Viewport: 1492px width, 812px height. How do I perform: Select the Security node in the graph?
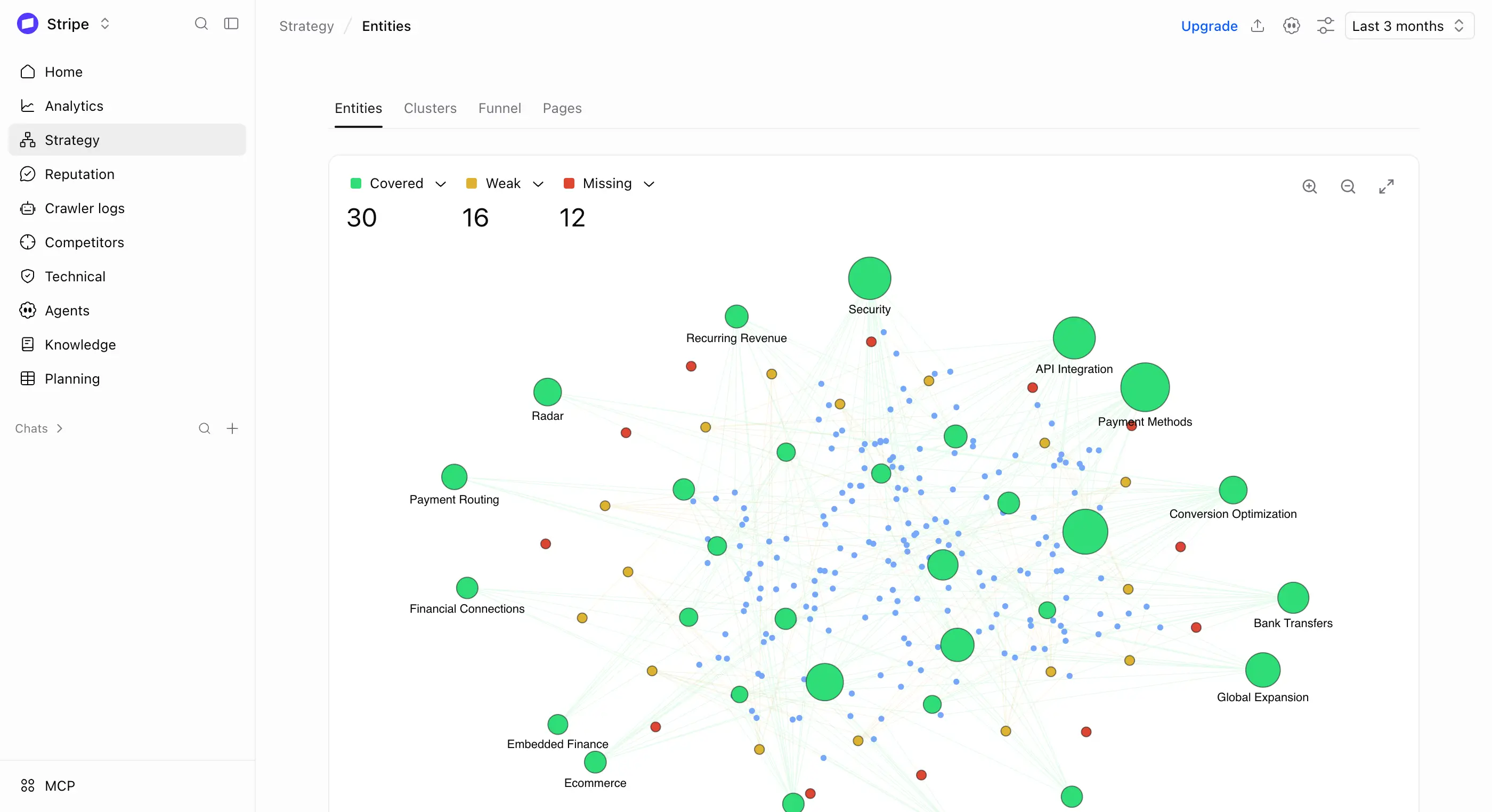tap(870, 279)
